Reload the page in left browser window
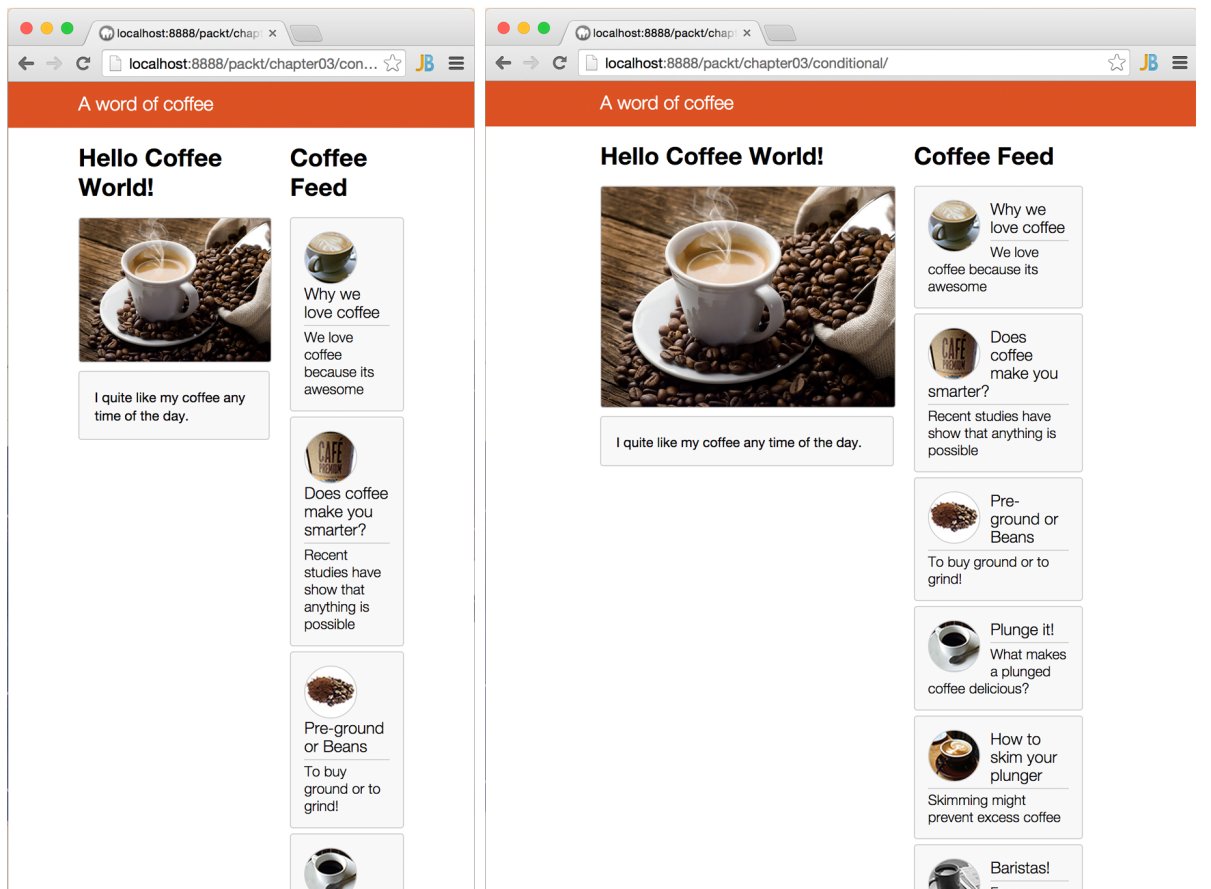1211x889 pixels. tap(83, 64)
